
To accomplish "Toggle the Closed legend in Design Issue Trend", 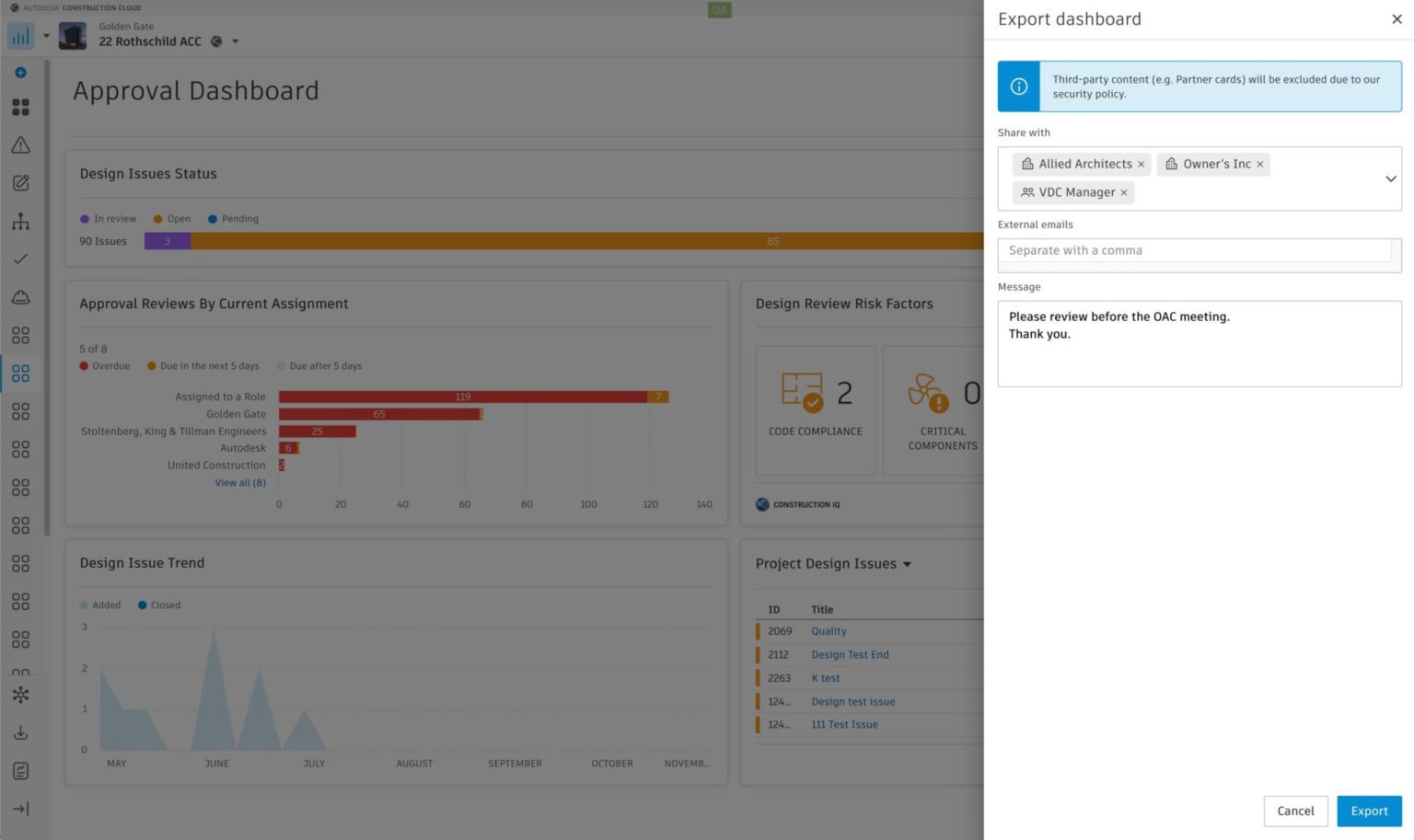I will (158, 604).
